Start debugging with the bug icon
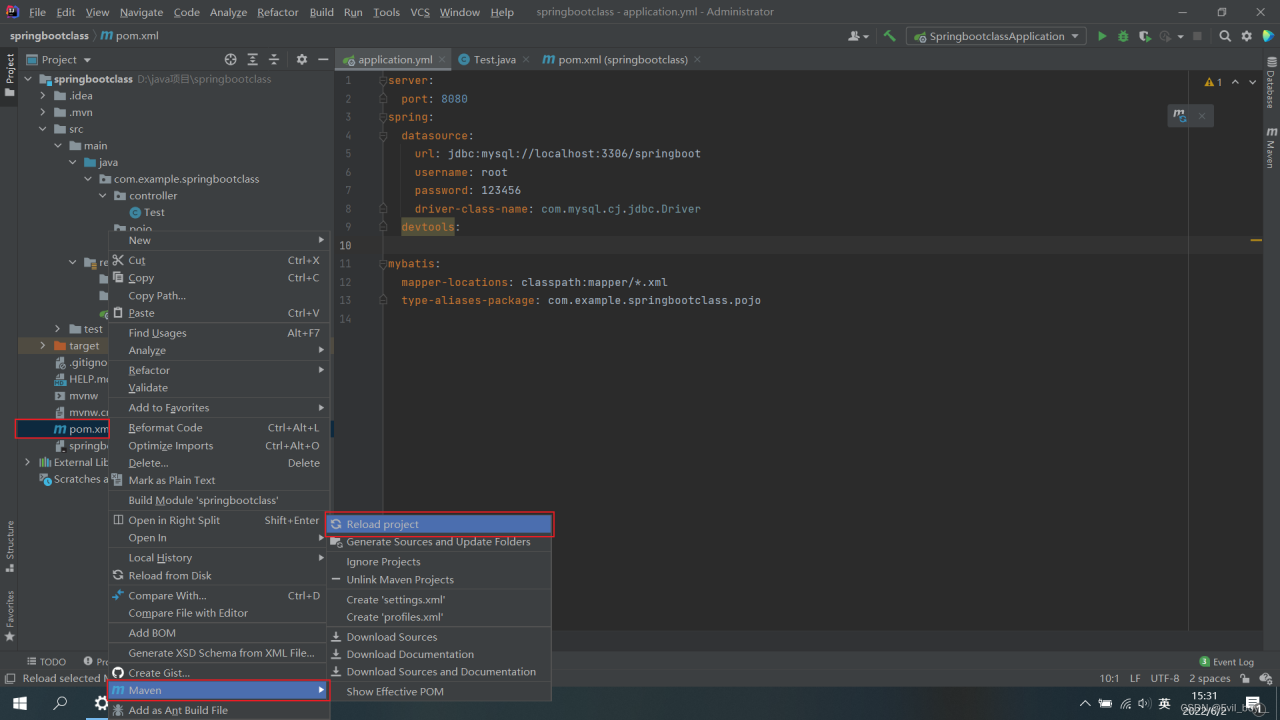 click(1123, 36)
